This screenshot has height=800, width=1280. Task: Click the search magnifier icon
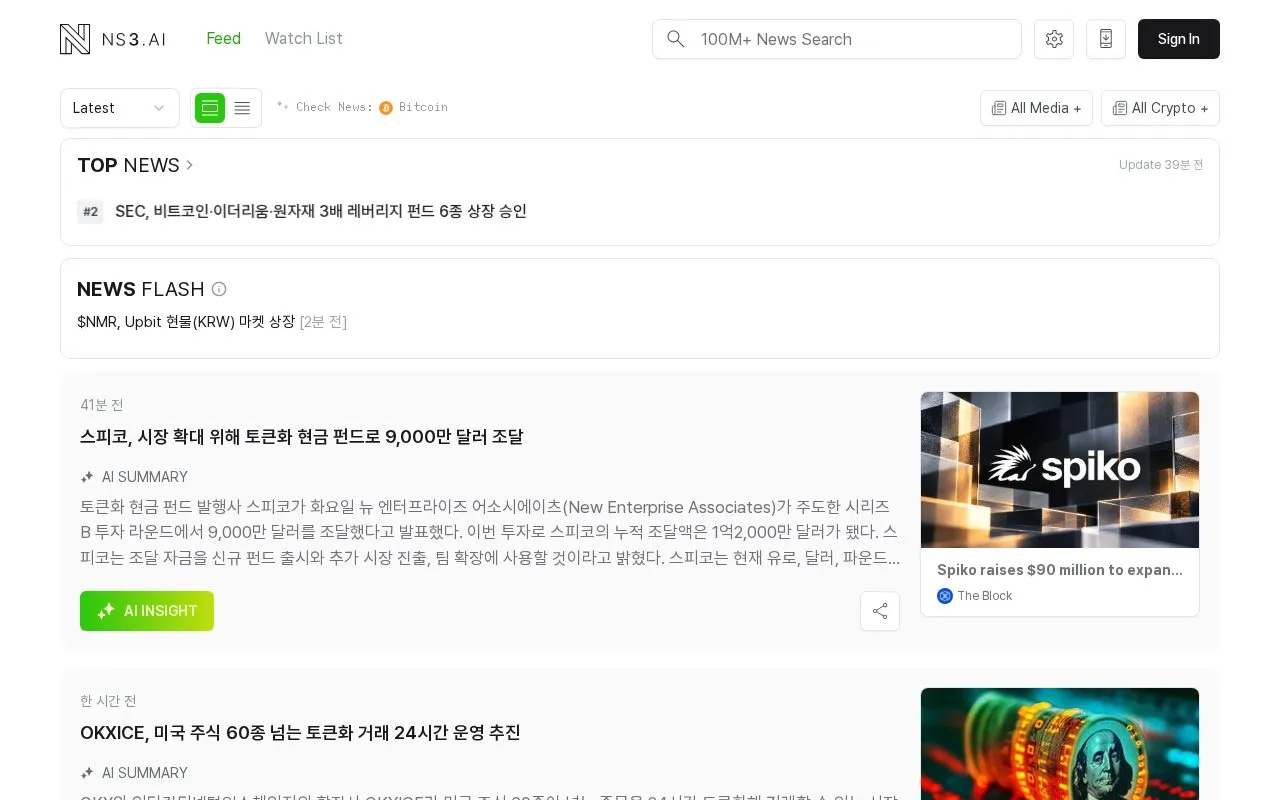tap(676, 39)
